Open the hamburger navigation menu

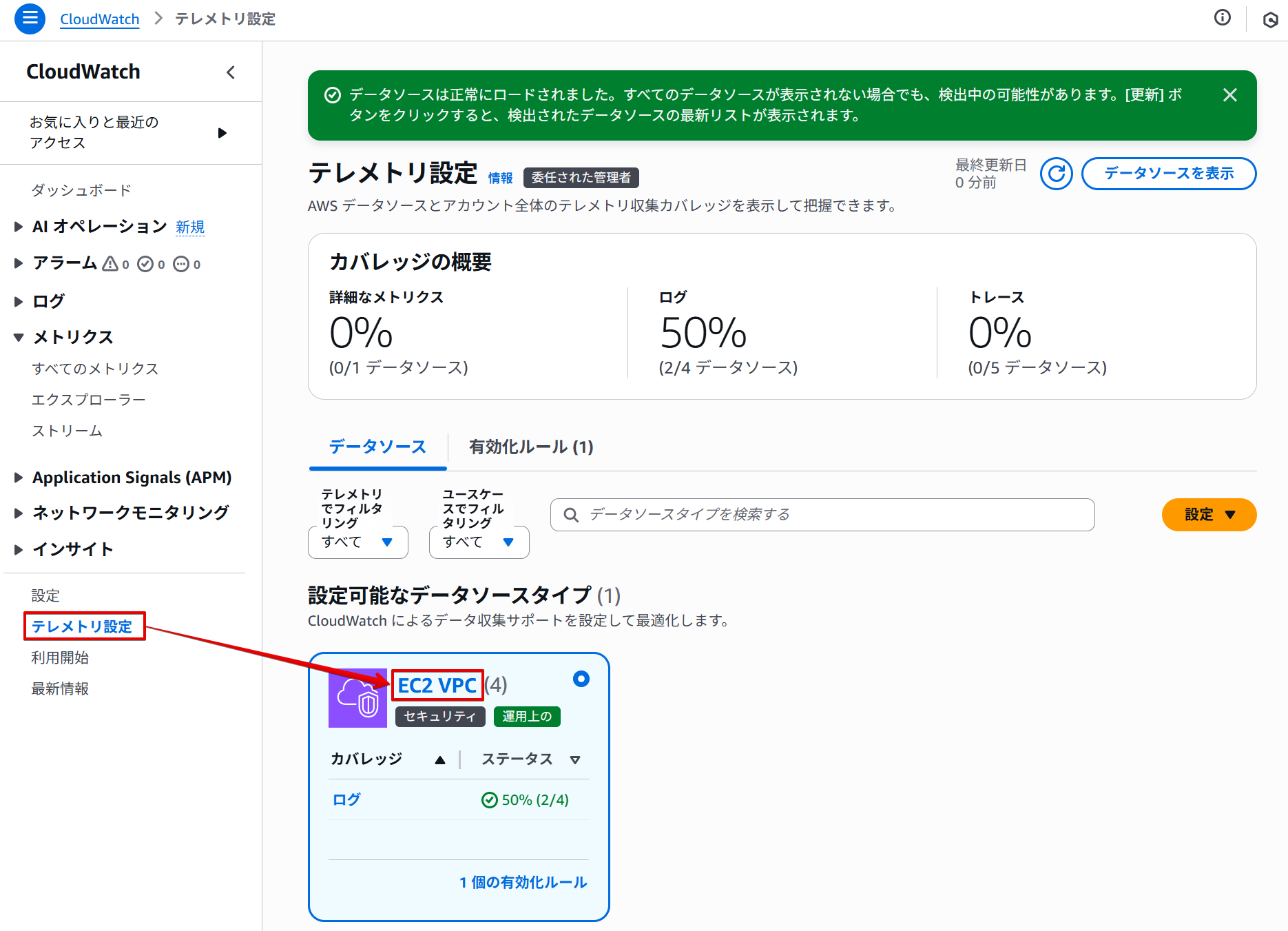[x=30, y=19]
